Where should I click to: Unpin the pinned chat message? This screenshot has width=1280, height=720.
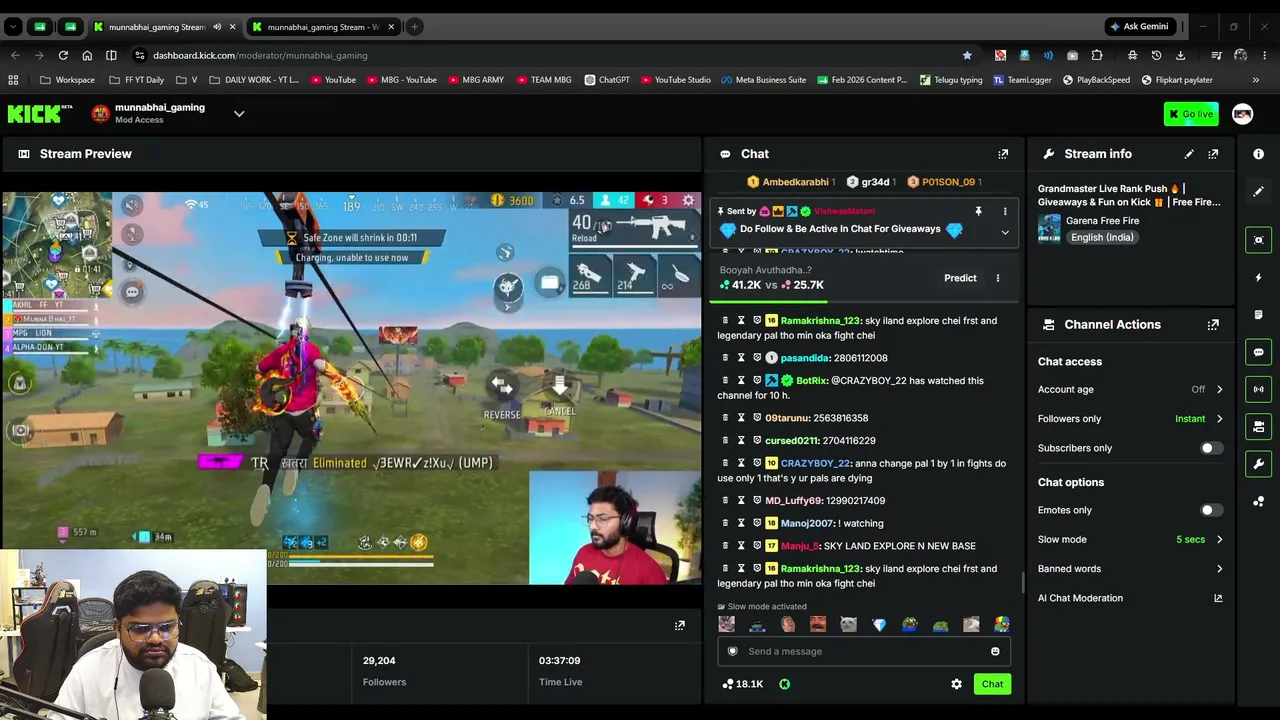tap(978, 212)
